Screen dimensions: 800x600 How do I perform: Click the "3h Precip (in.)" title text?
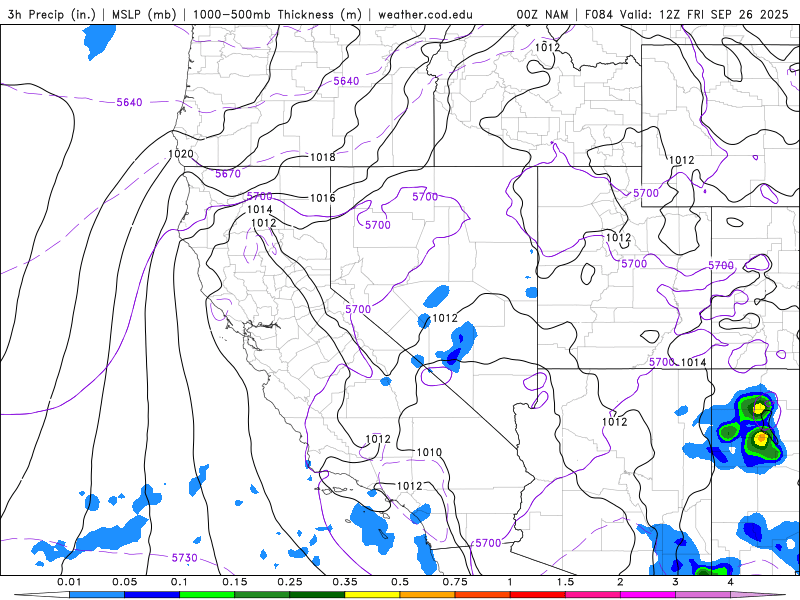(52, 14)
